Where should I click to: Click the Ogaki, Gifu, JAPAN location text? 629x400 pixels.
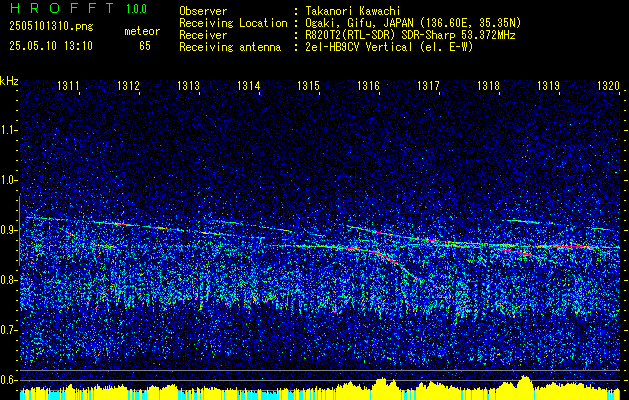point(413,23)
